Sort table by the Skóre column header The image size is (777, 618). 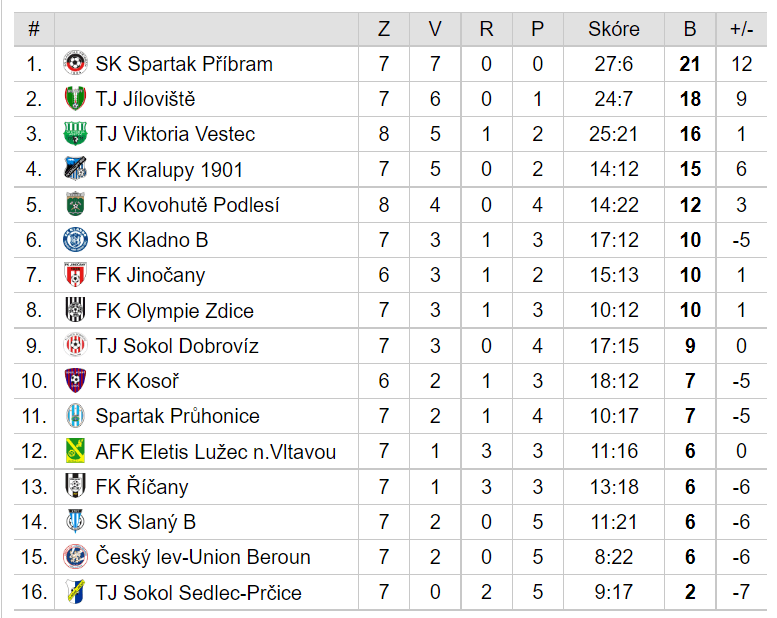click(614, 29)
